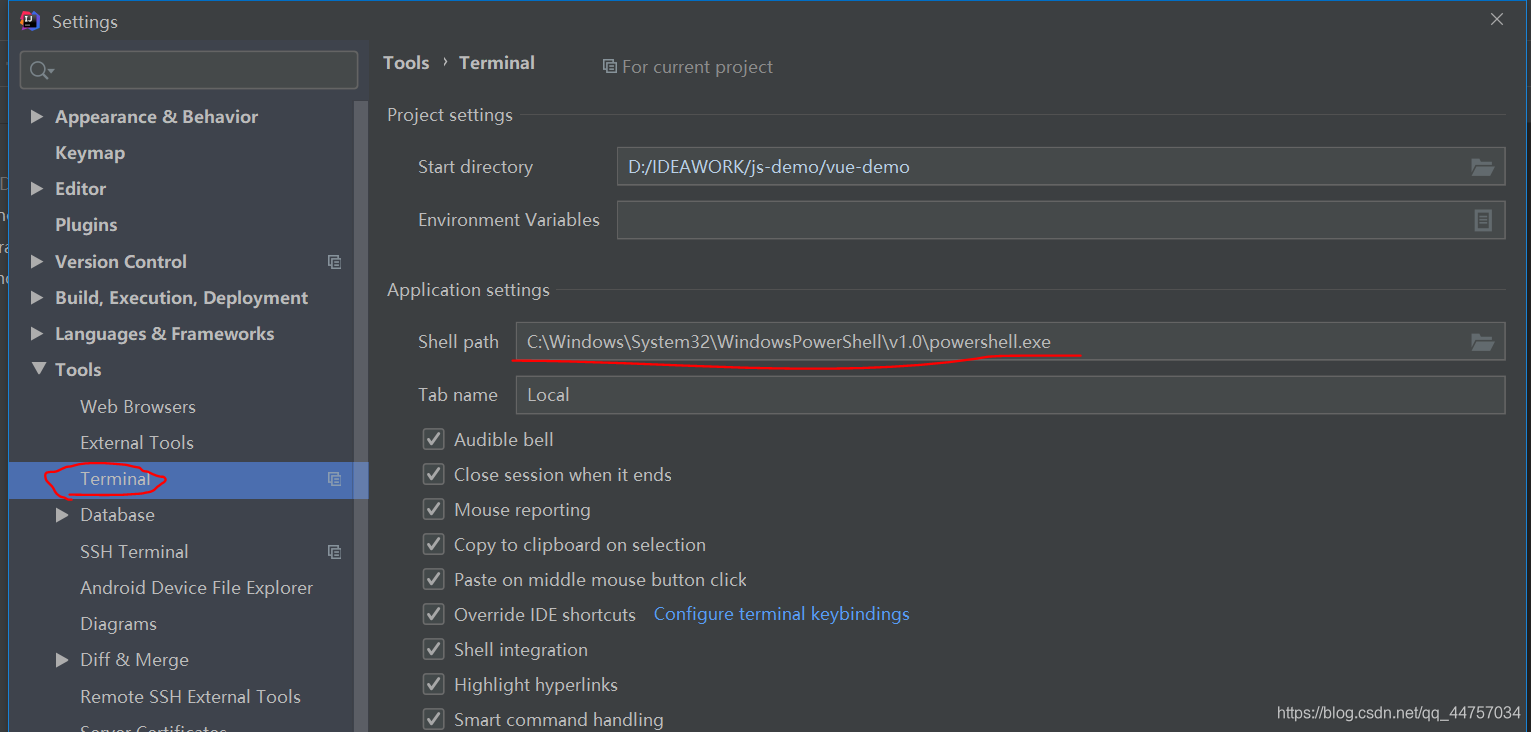The width and height of the screenshot is (1531, 732).
Task: Click project-level icon beside SSH Terminal
Action: click(x=335, y=552)
